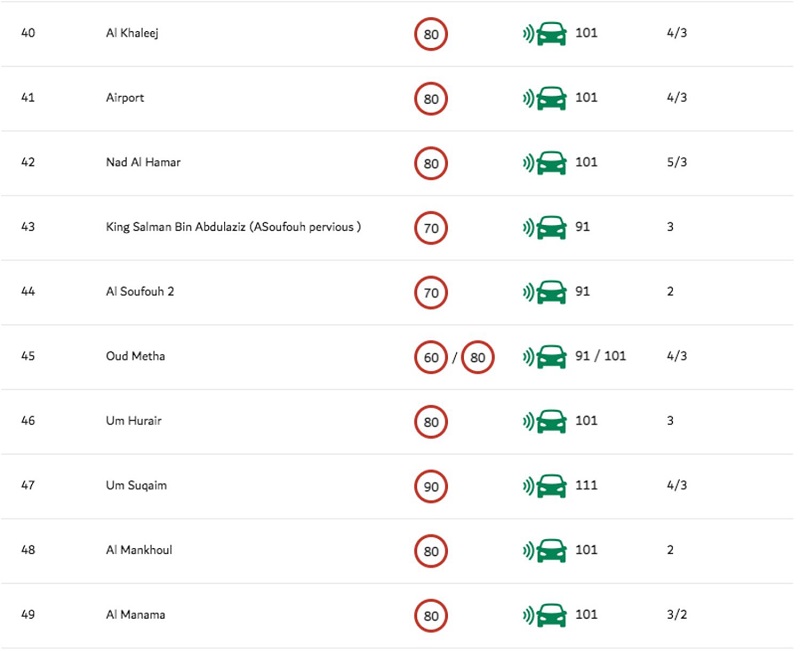The width and height of the screenshot is (800, 651).
Task: Click the radar car icon in Al Manama row
Action: 544,615
